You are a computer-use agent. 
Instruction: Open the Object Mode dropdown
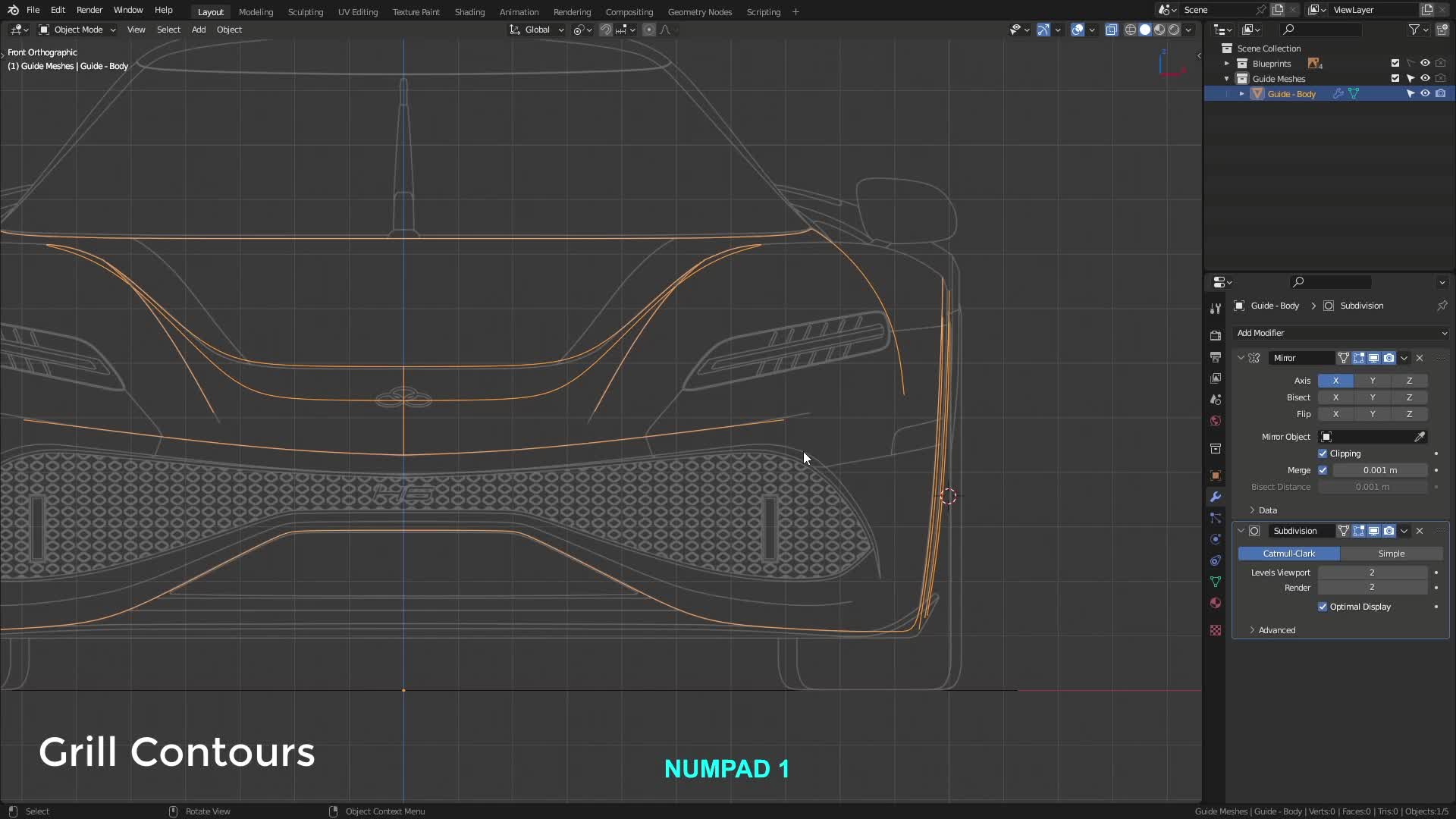point(77,30)
